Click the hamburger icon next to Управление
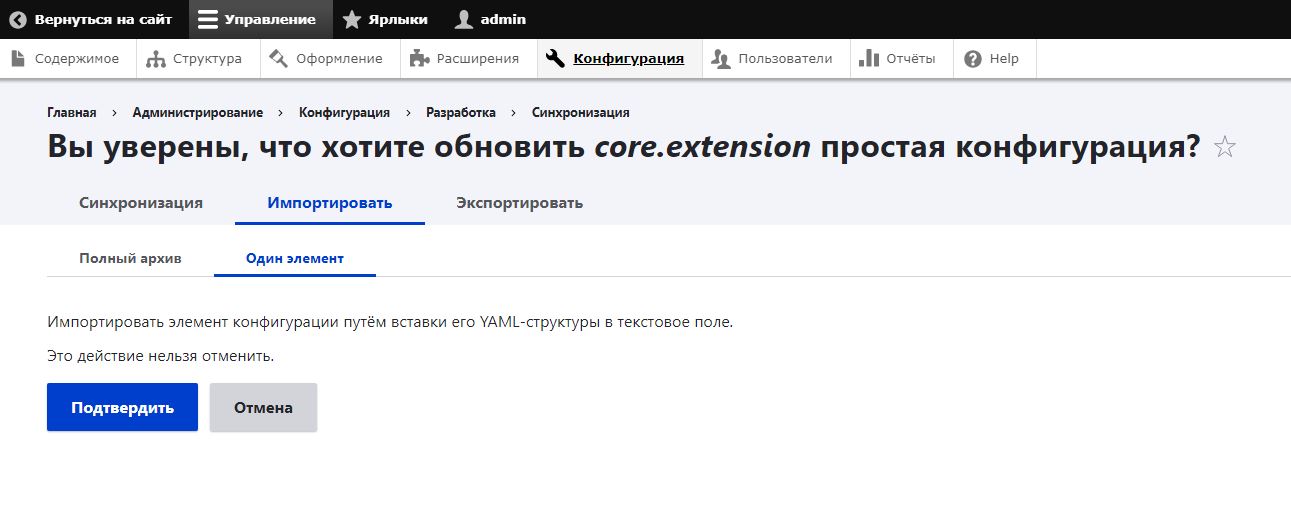The width and height of the screenshot is (1291, 524). tap(207, 19)
